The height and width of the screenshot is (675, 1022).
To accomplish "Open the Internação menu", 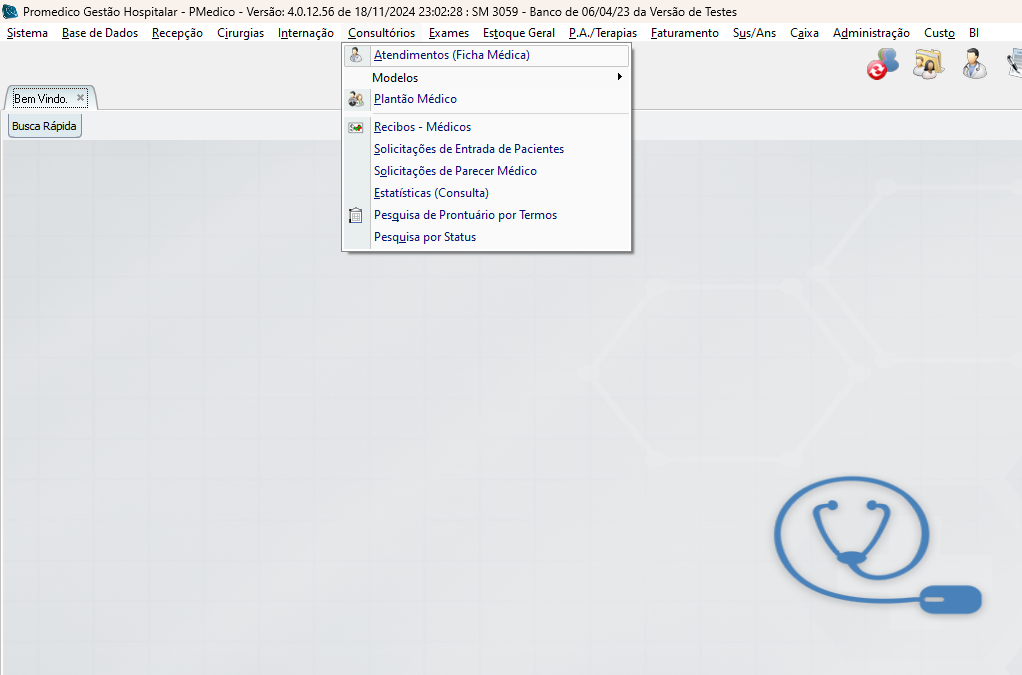I will [x=306, y=33].
